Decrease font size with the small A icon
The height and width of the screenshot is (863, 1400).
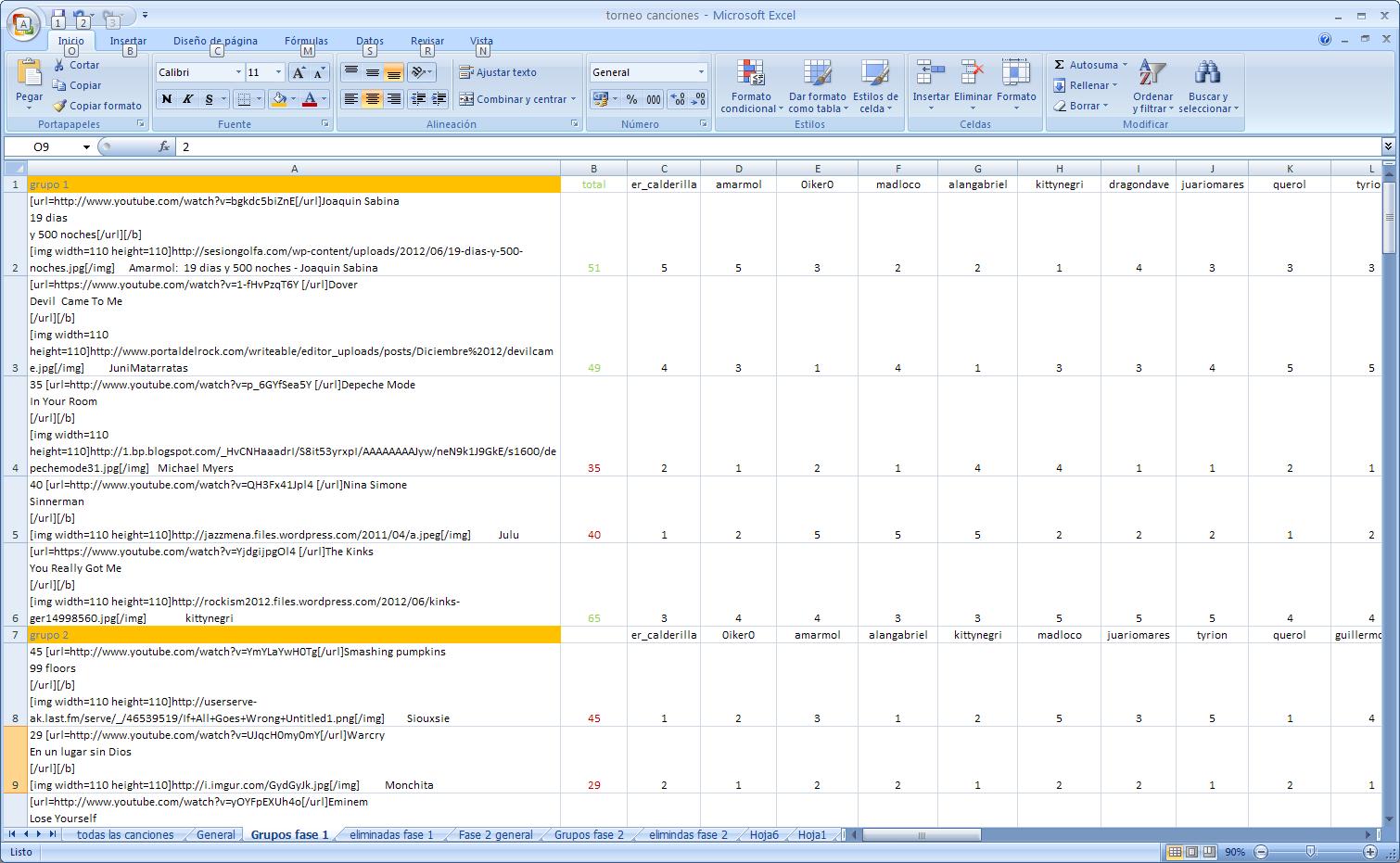pyautogui.click(x=319, y=72)
